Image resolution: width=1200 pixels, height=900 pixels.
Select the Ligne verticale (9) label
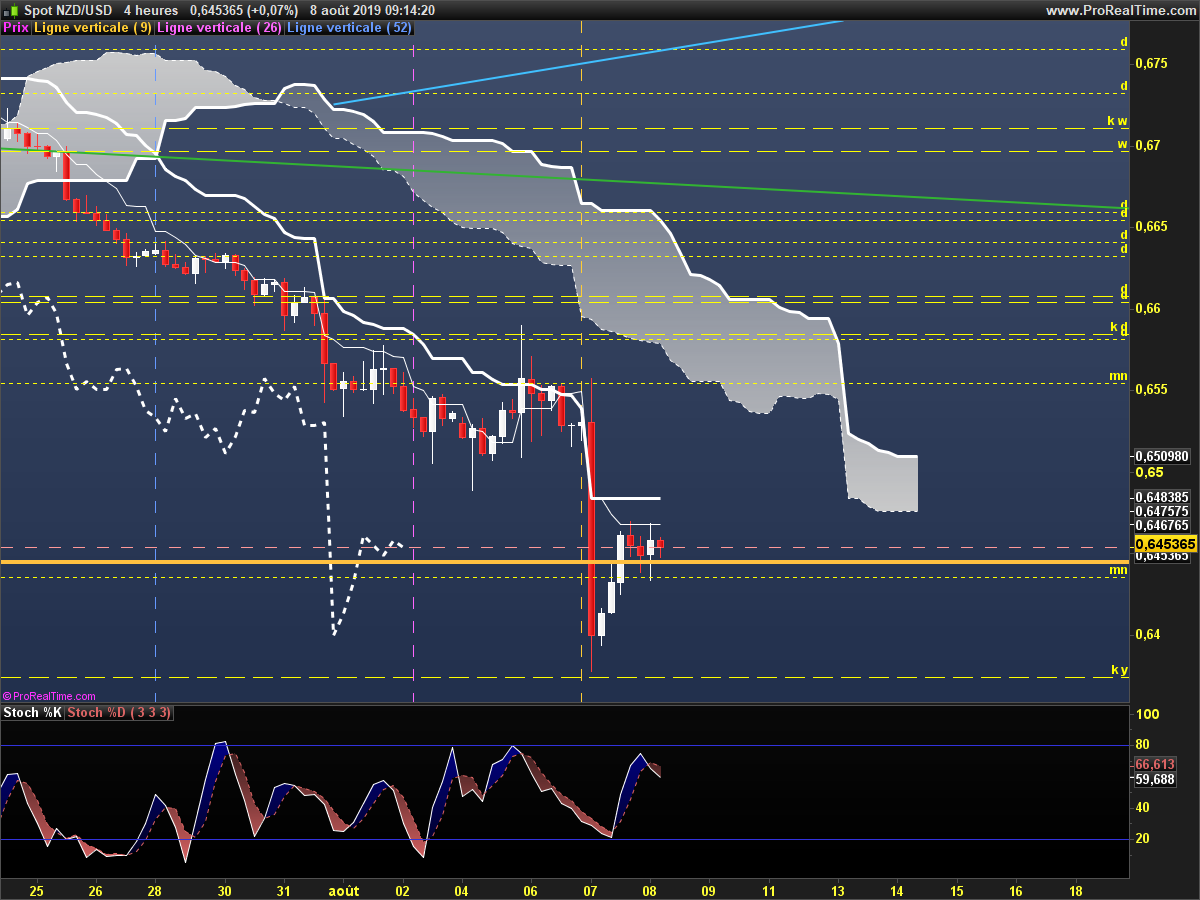pos(93,28)
